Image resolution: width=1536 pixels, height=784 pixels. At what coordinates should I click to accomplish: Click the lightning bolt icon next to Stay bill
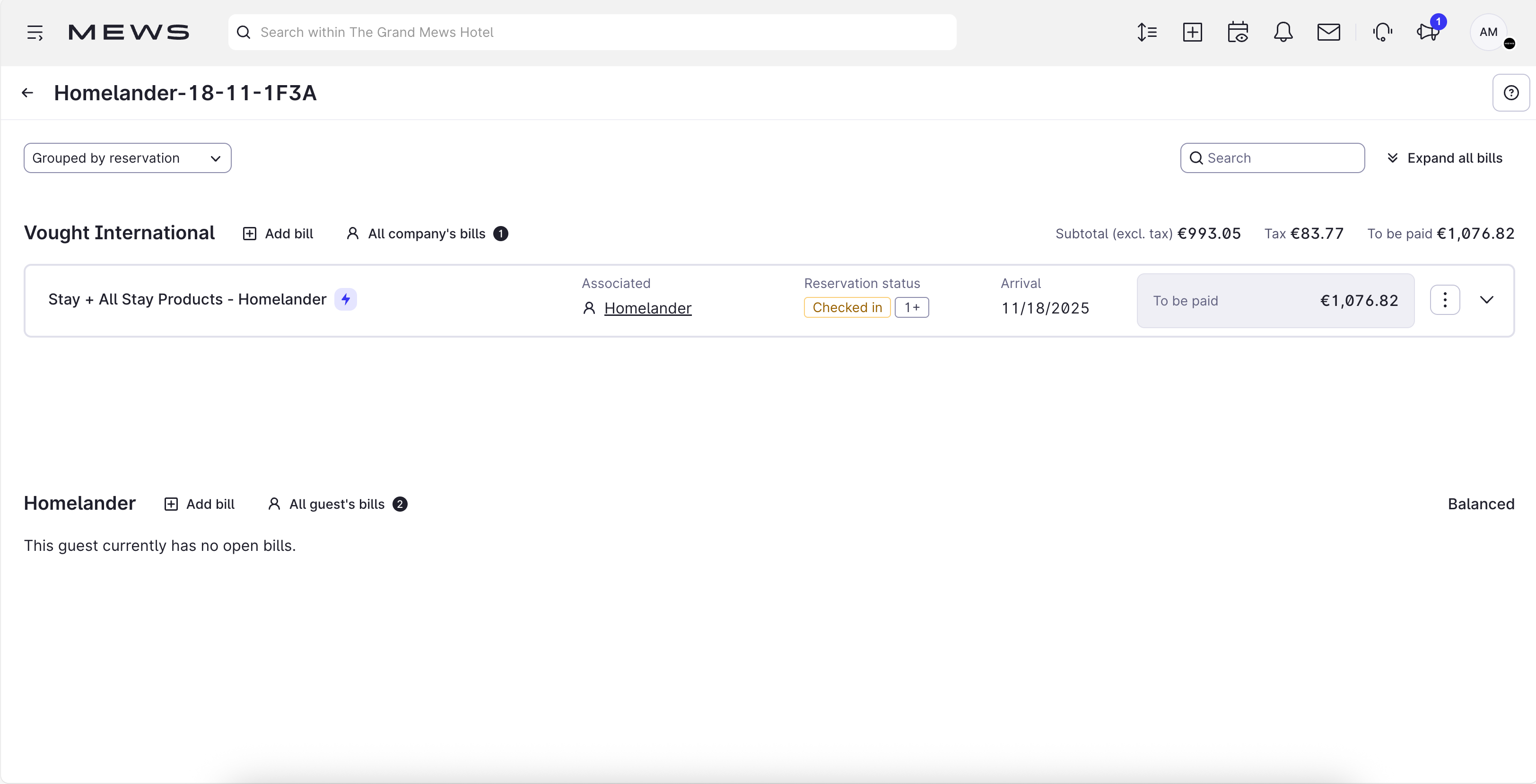(x=345, y=299)
